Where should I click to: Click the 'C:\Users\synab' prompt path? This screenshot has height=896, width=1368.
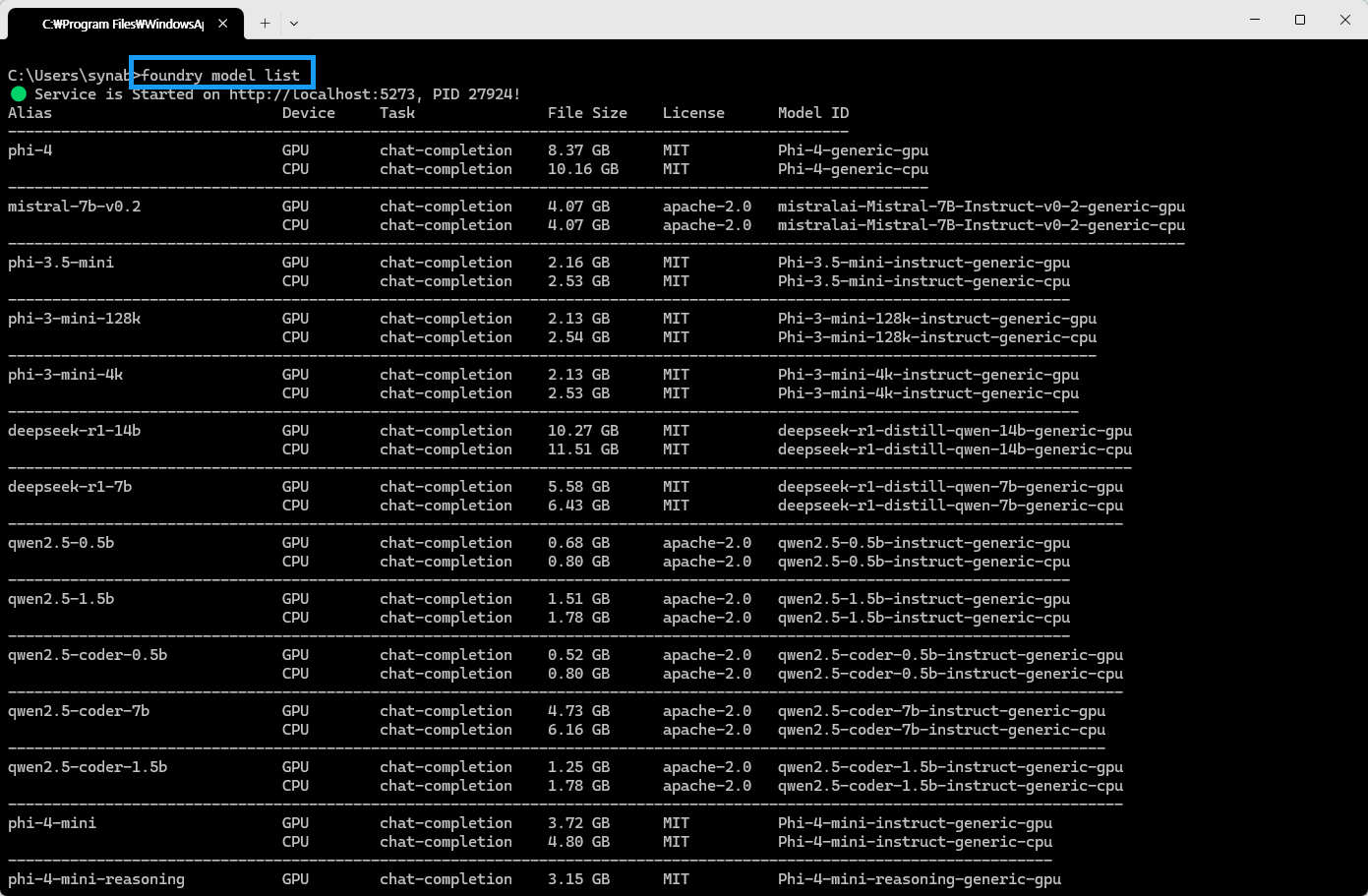[70, 76]
